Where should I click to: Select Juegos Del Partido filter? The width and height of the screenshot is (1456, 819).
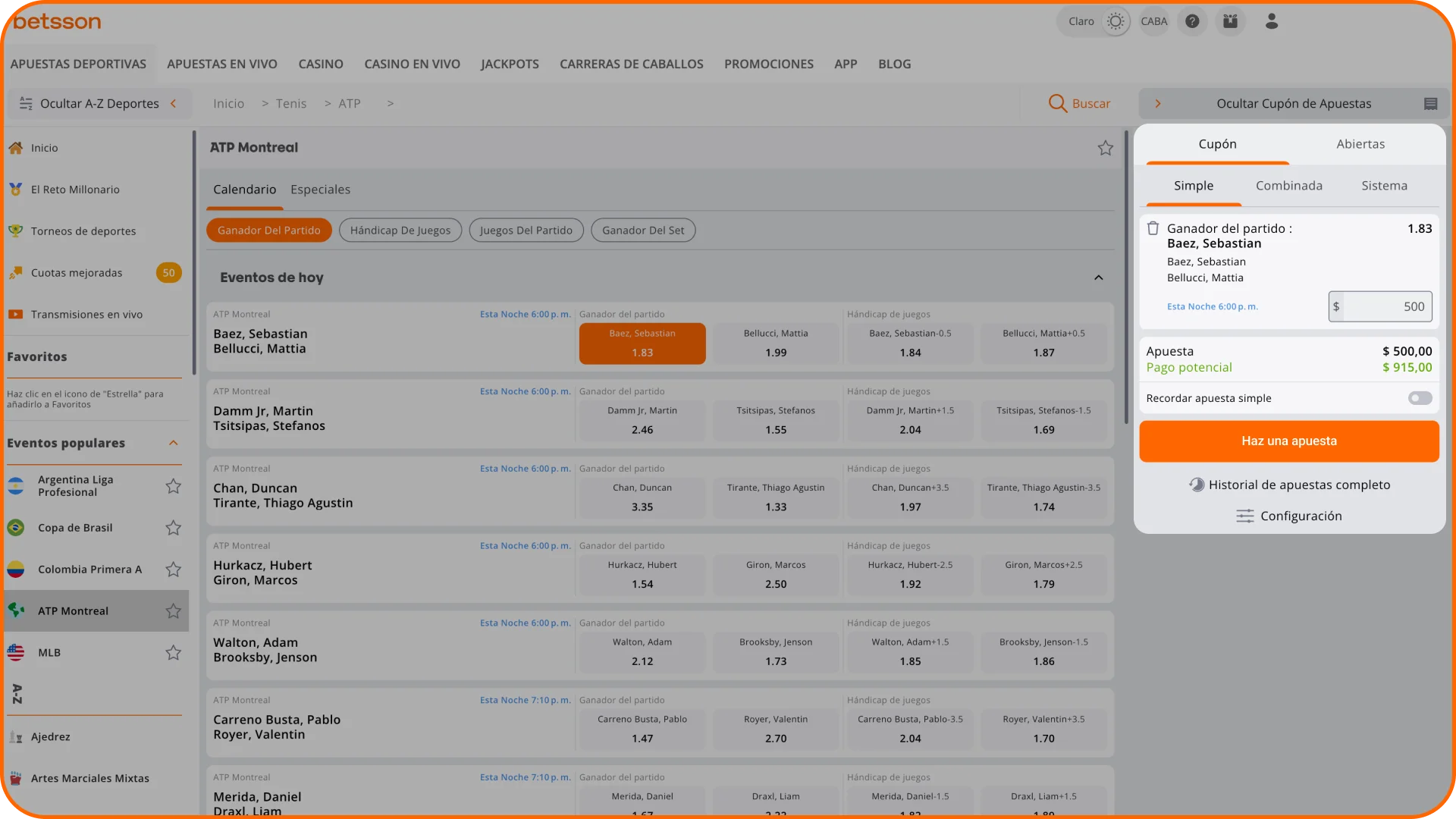(x=526, y=231)
